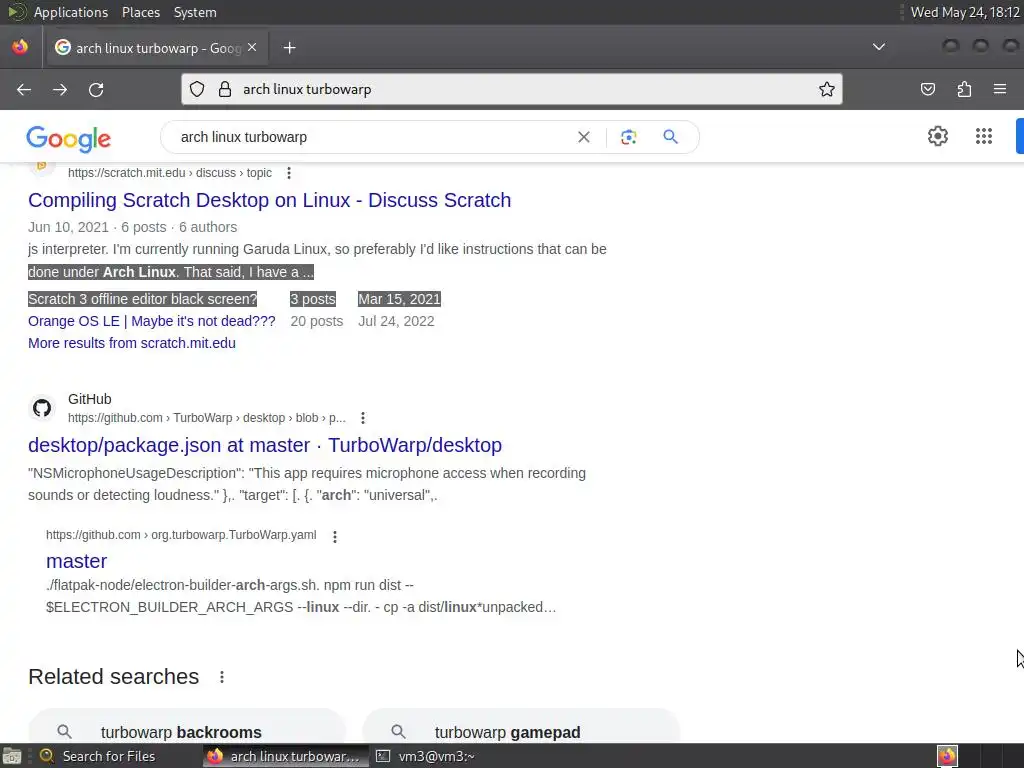Viewport: 1024px width, 768px height.
Task: Click into the Google search input field
Action: coord(372,137)
